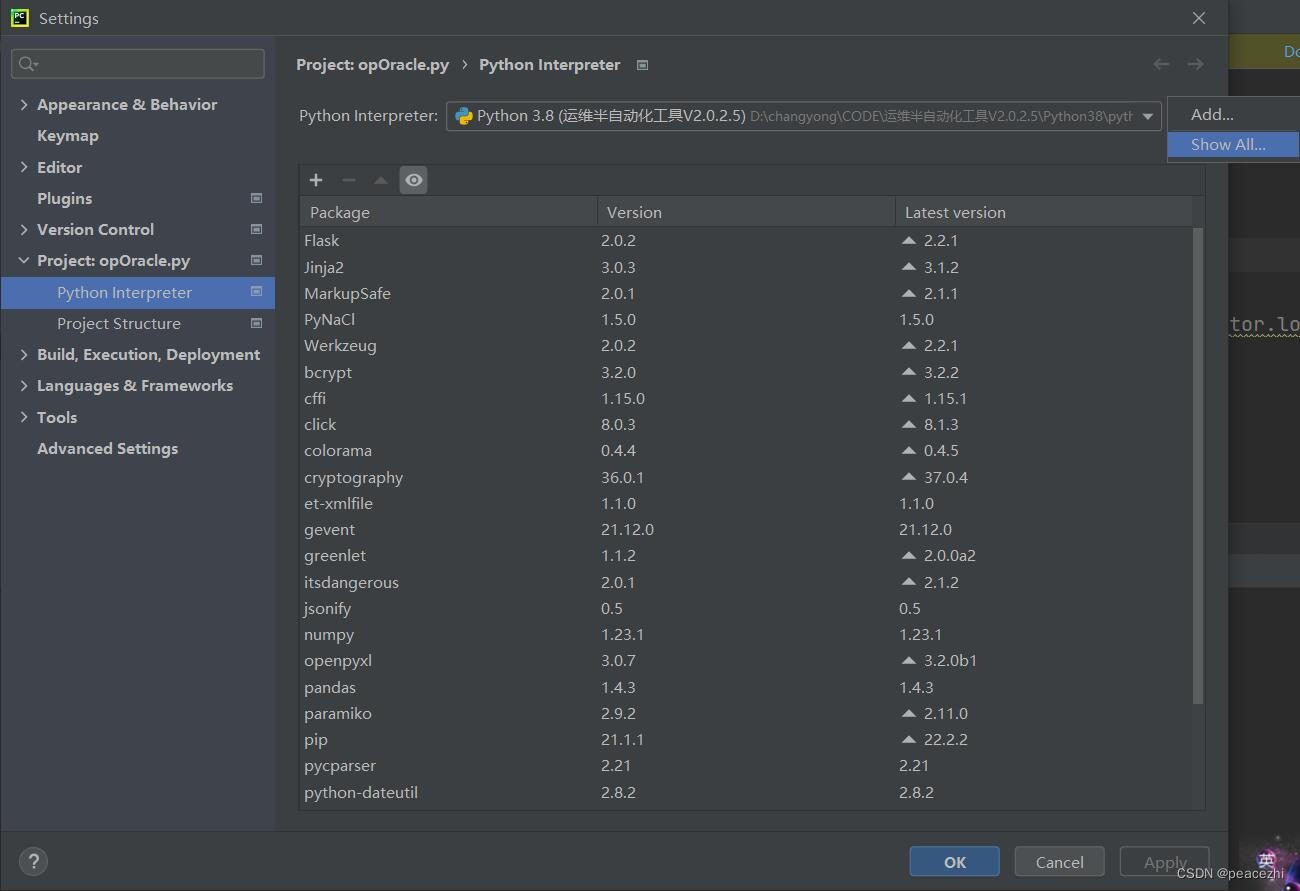Click the package list vertical scrollbar
Viewport: 1300px width, 891px height.
pyautogui.click(x=1198, y=466)
